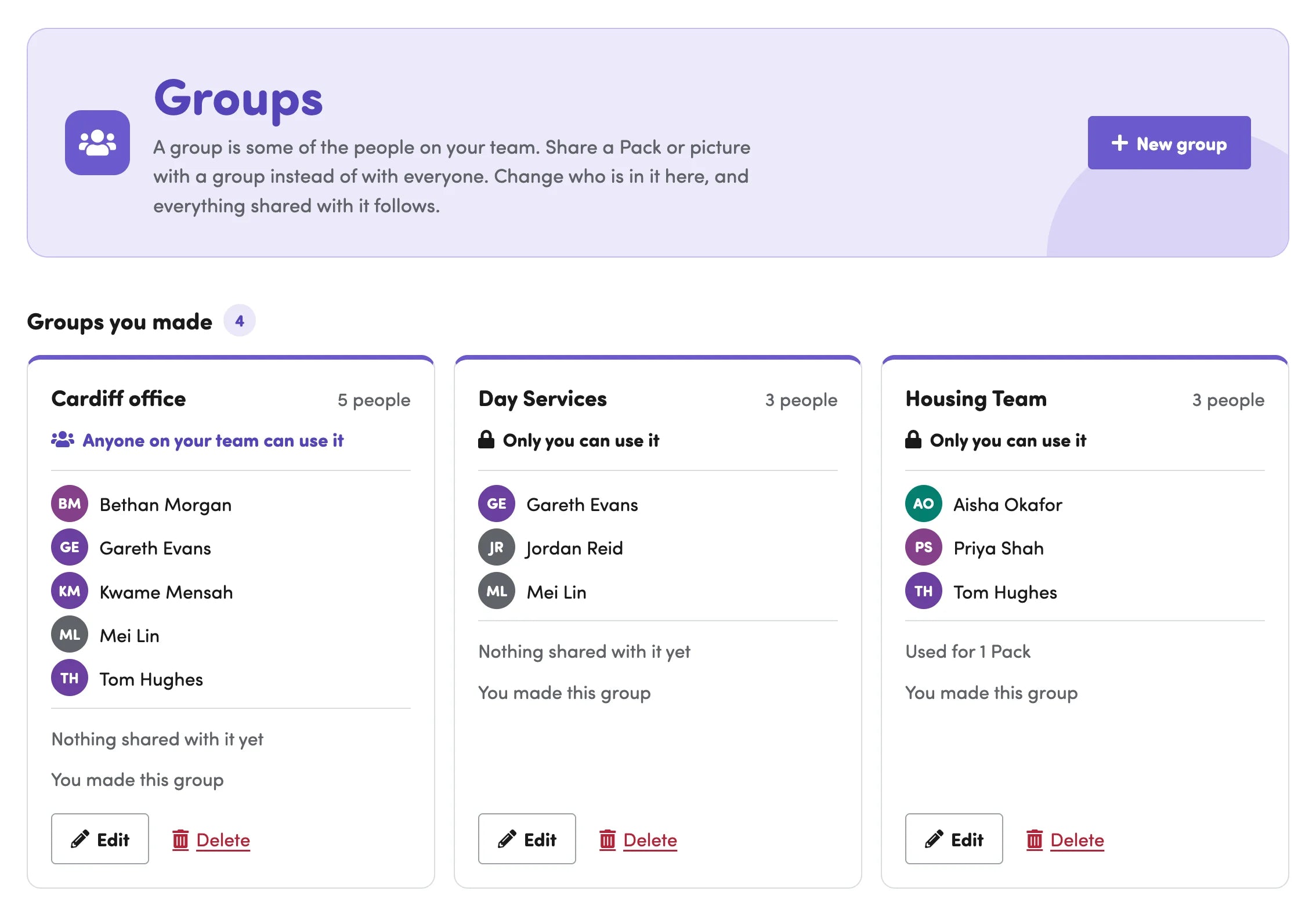Delete the Cardiff office group
Screen dimensions: 1316x902
click(x=211, y=840)
